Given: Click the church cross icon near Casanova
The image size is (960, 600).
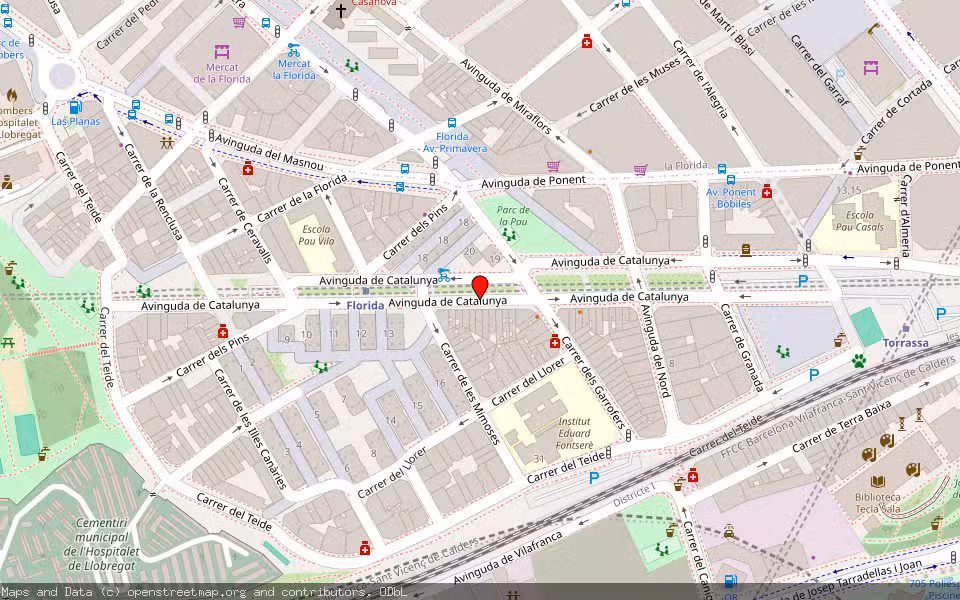Looking at the screenshot, I should tap(340, 9).
